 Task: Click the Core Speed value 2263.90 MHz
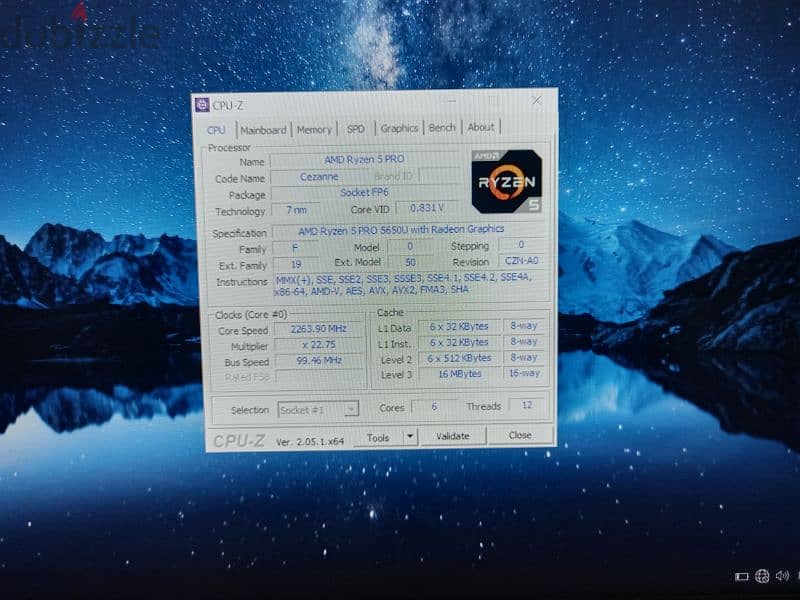pyautogui.click(x=319, y=329)
